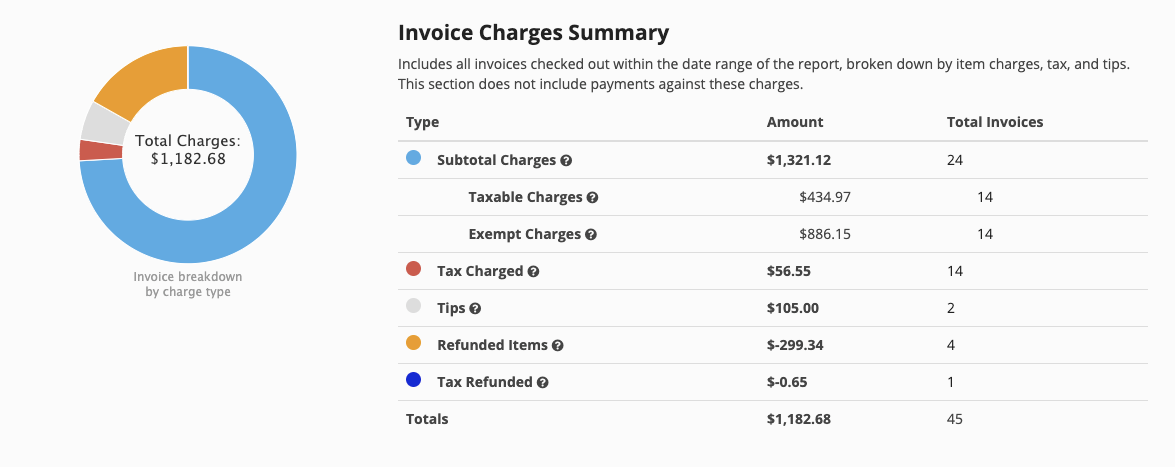
Task: Click the $434.97 taxable amount
Action: (825, 197)
